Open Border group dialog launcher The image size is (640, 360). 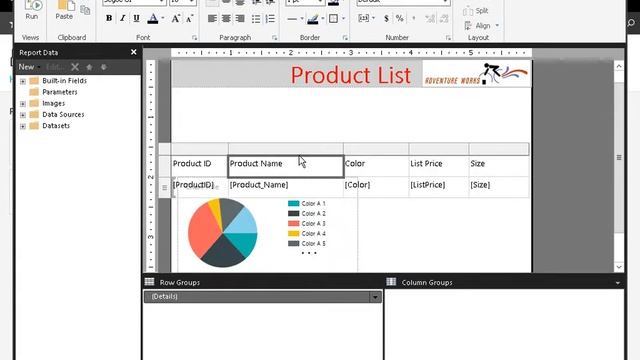[345, 38]
